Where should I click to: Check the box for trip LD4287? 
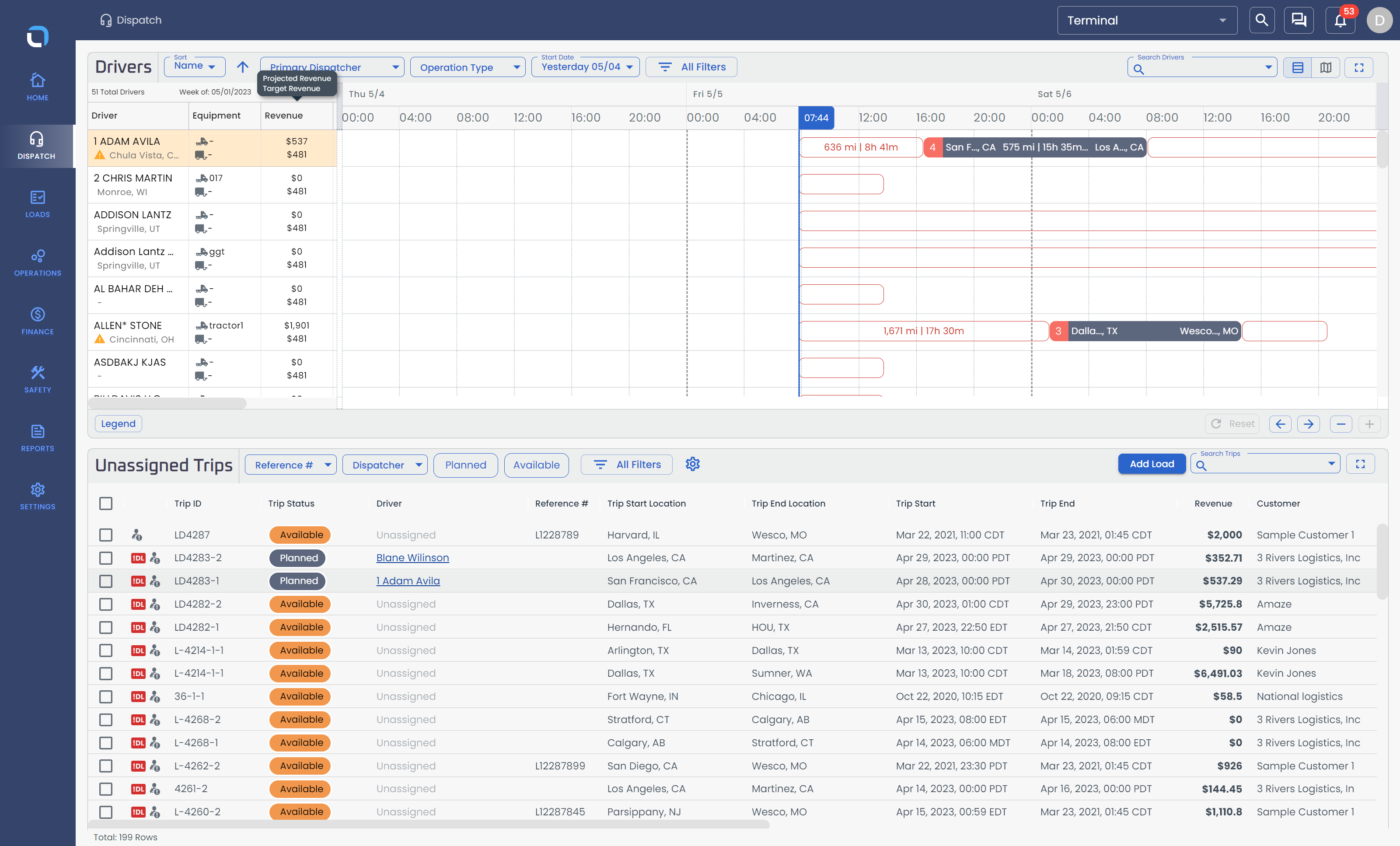(106, 535)
